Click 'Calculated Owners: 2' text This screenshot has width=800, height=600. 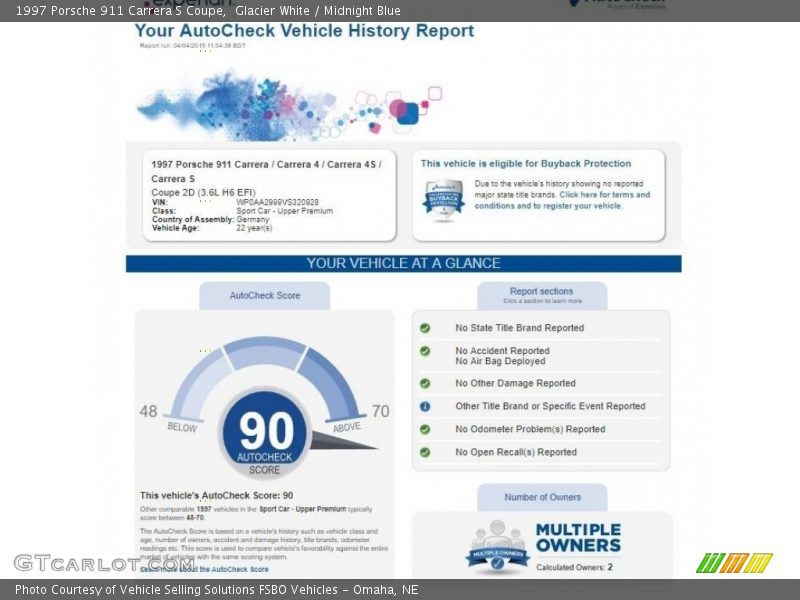(574, 567)
